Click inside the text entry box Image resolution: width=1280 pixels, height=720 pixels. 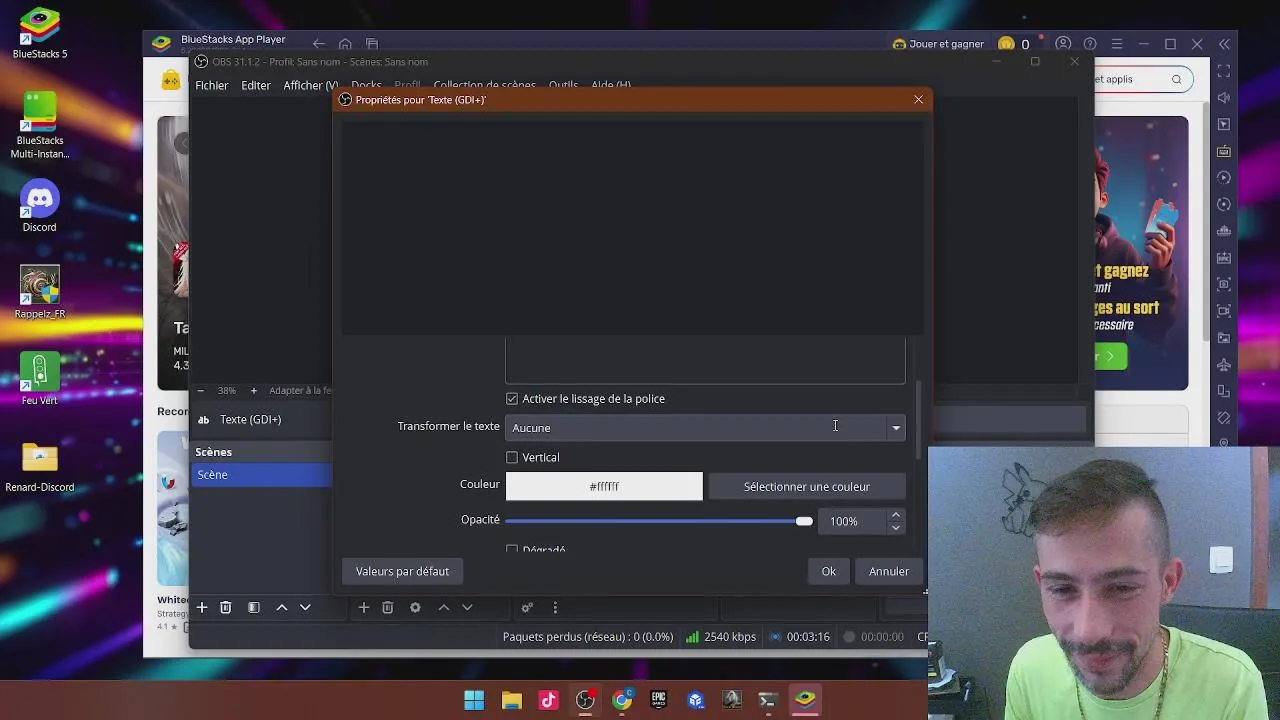(x=705, y=361)
